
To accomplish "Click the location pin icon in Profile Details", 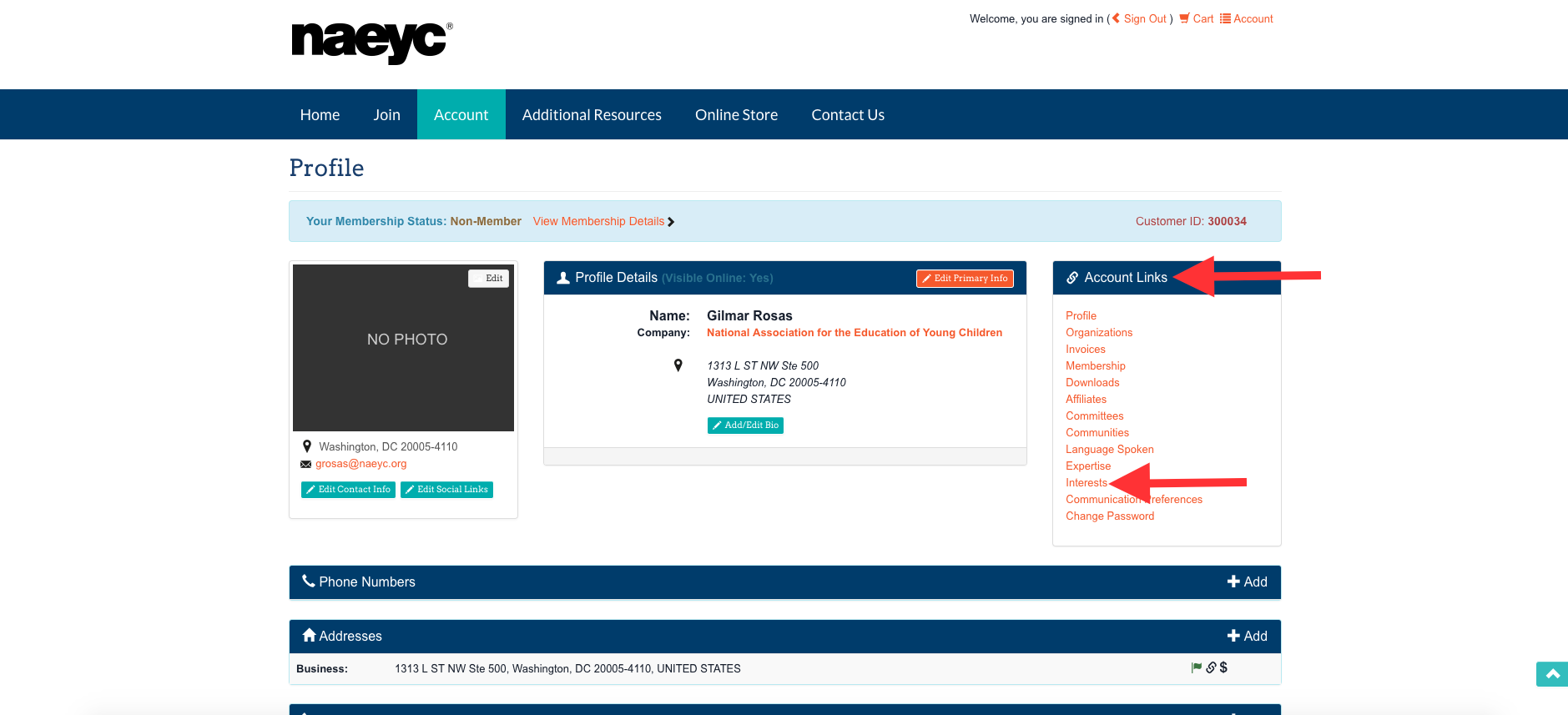I will [x=678, y=365].
